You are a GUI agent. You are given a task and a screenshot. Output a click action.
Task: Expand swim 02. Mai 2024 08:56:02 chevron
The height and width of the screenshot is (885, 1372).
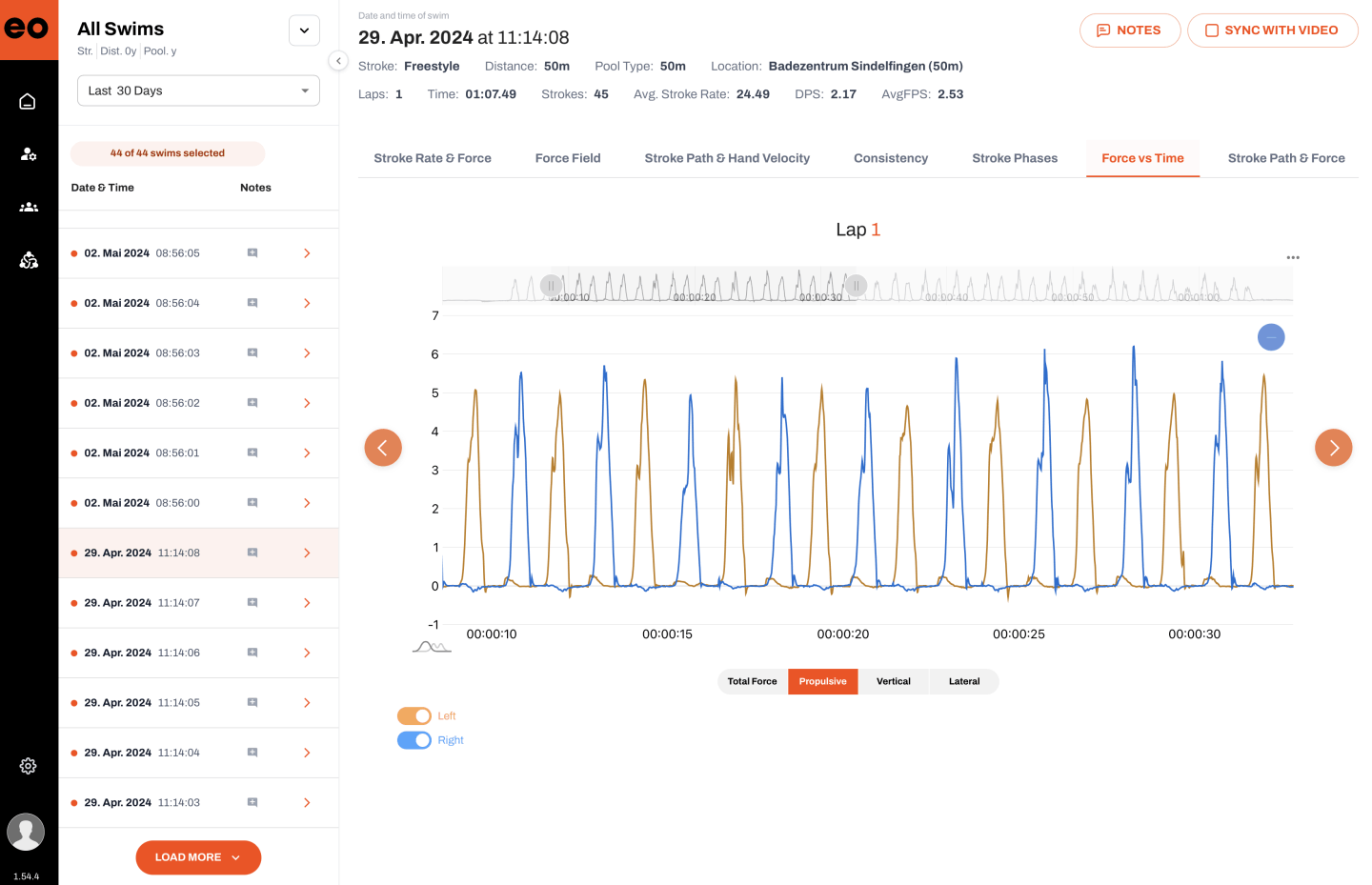pos(307,403)
